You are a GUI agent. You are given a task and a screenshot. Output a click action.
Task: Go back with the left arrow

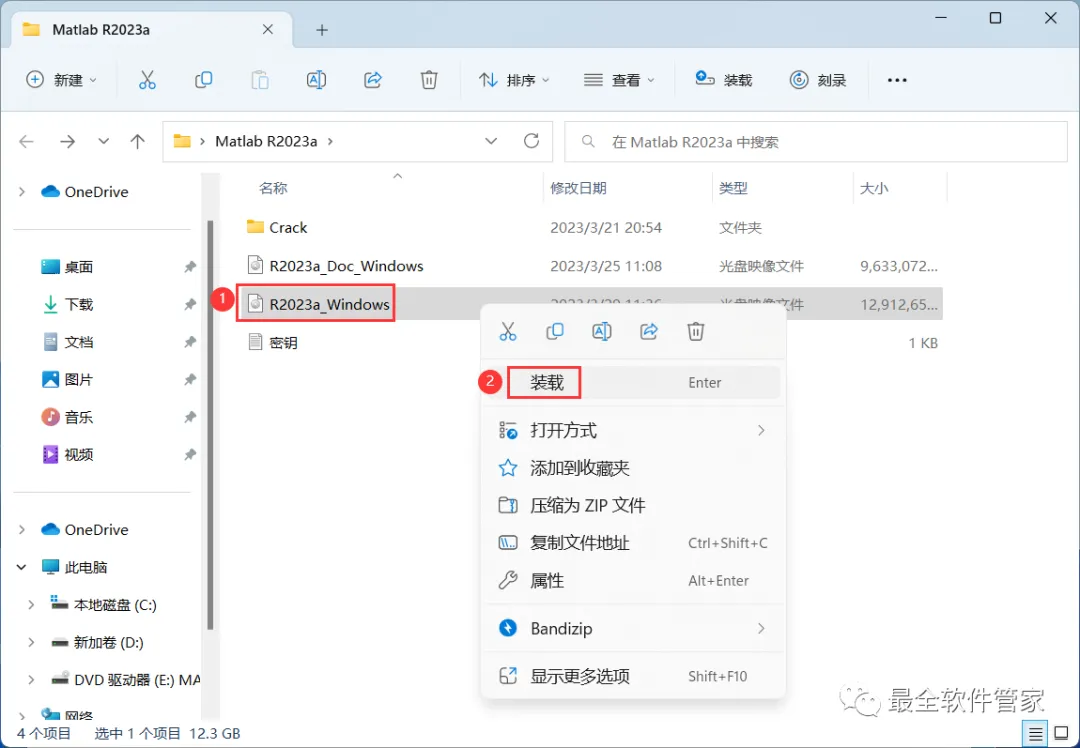pyautogui.click(x=26, y=142)
